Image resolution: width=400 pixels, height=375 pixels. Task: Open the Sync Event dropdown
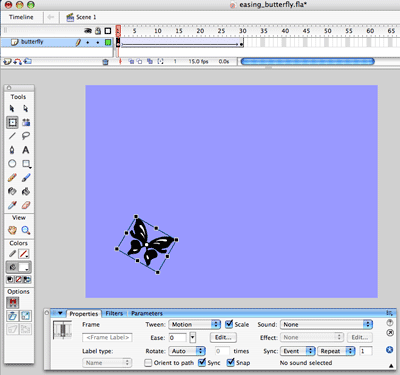298,351
